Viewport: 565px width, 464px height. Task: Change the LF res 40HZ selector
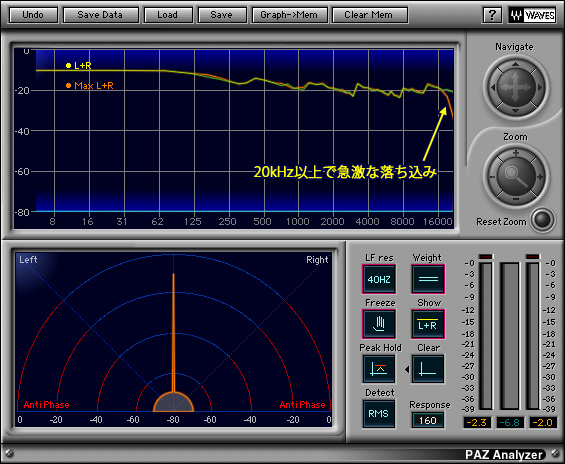pyautogui.click(x=379, y=279)
